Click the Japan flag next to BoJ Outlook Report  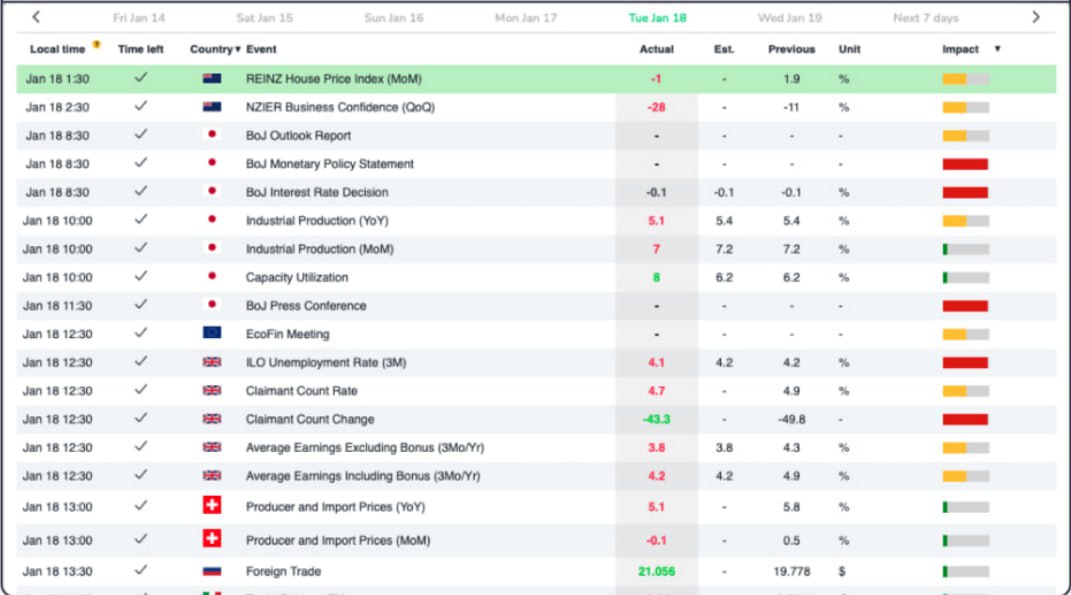(212, 135)
